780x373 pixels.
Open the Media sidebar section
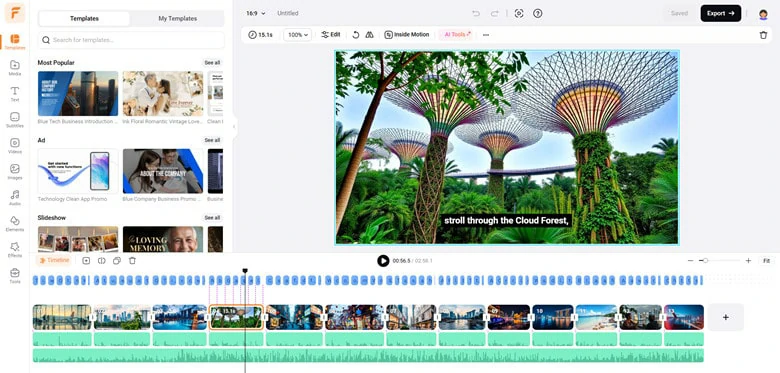tap(14, 68)
